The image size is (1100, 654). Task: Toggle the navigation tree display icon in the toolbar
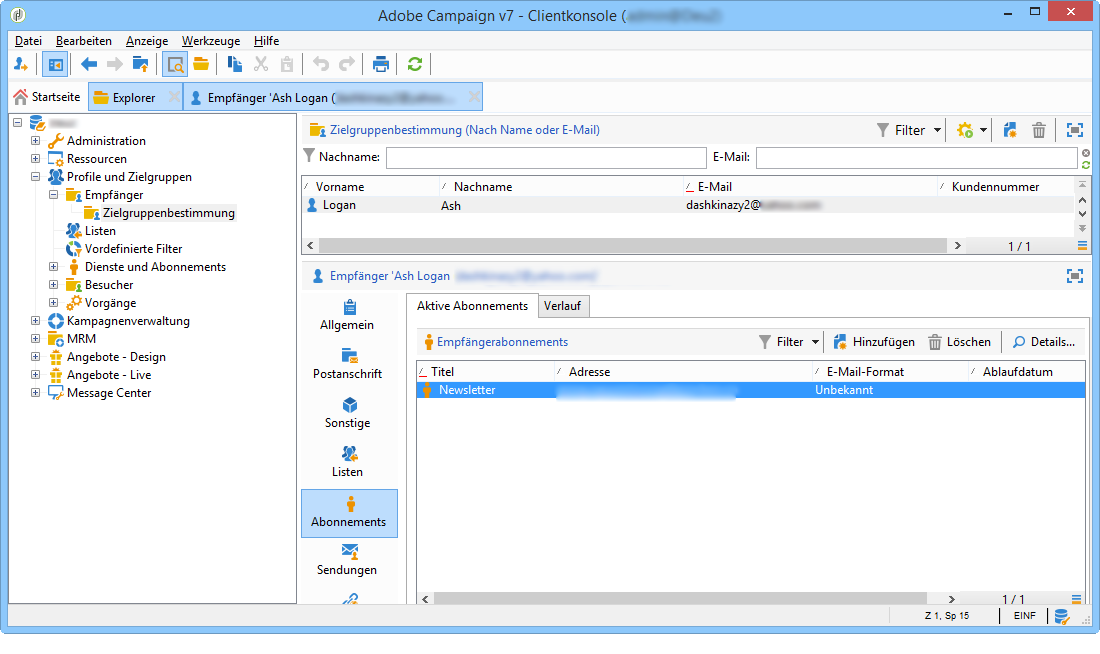tap(55, 65)
